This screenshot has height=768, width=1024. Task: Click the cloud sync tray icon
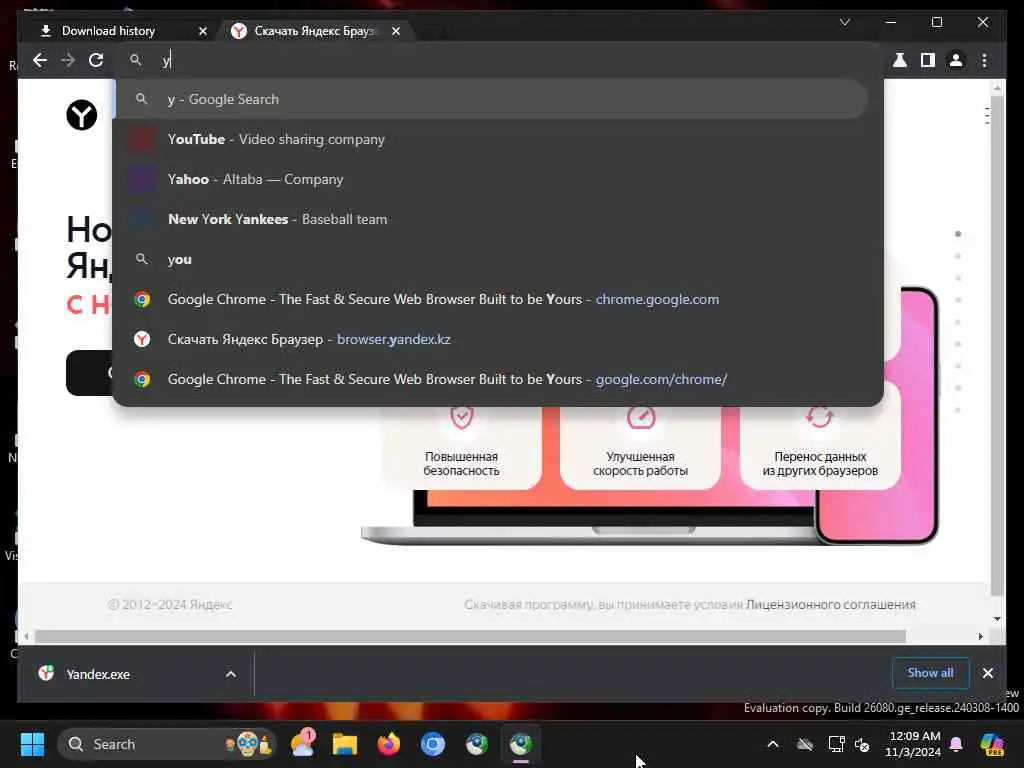pos(805,744)
